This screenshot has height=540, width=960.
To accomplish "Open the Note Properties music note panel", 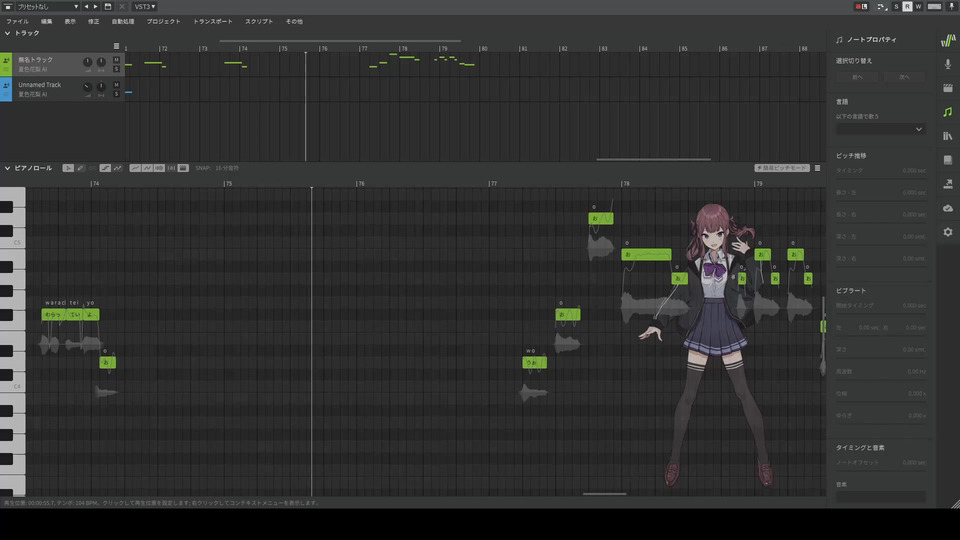I will coord(948,112).
